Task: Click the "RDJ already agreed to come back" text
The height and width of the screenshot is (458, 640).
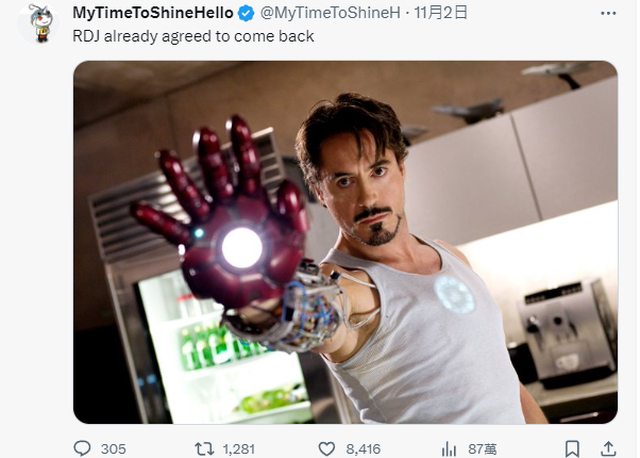Action: tap(194, 36)
